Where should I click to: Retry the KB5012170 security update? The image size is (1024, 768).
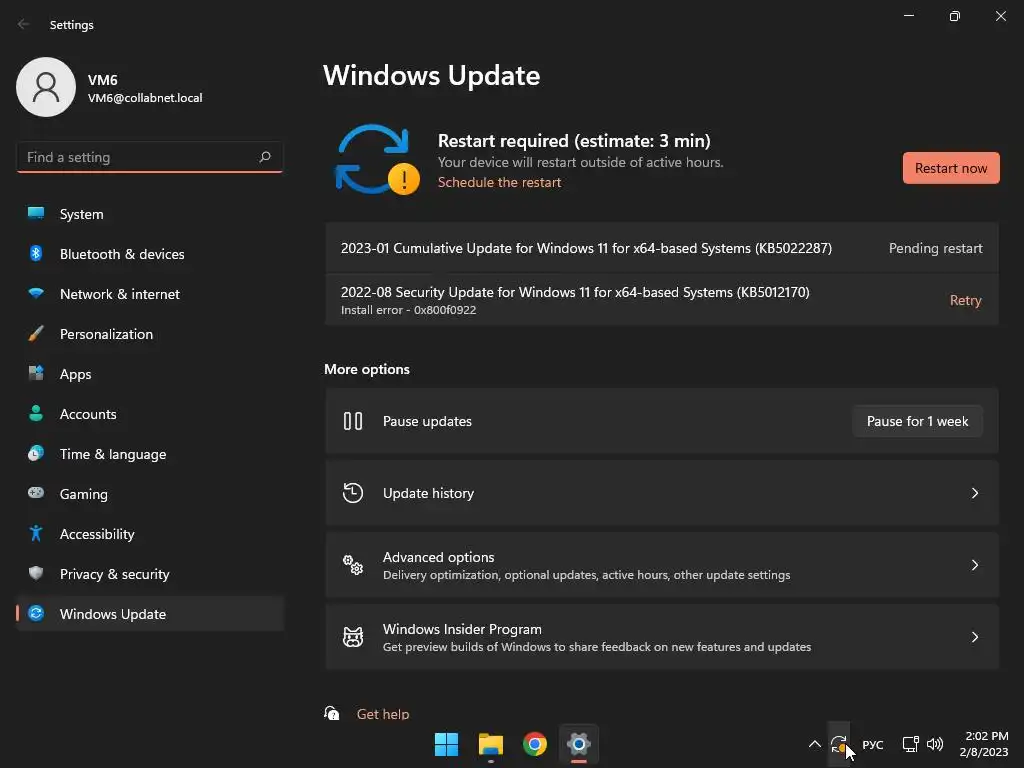pyautogui.click(x=965, y=300)
